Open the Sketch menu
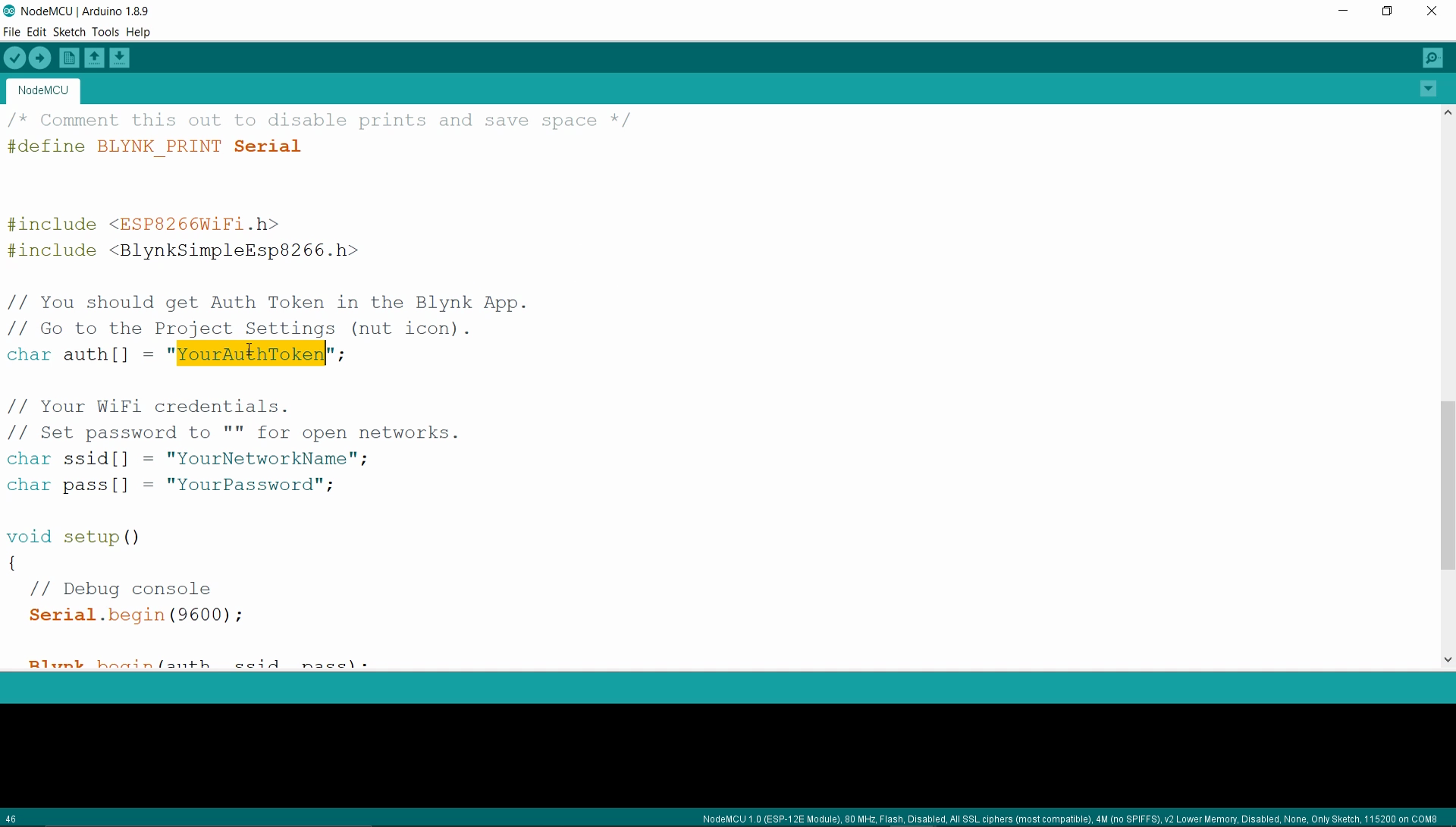This screenshot has width=1456, height=827. [x=69, y=32]
